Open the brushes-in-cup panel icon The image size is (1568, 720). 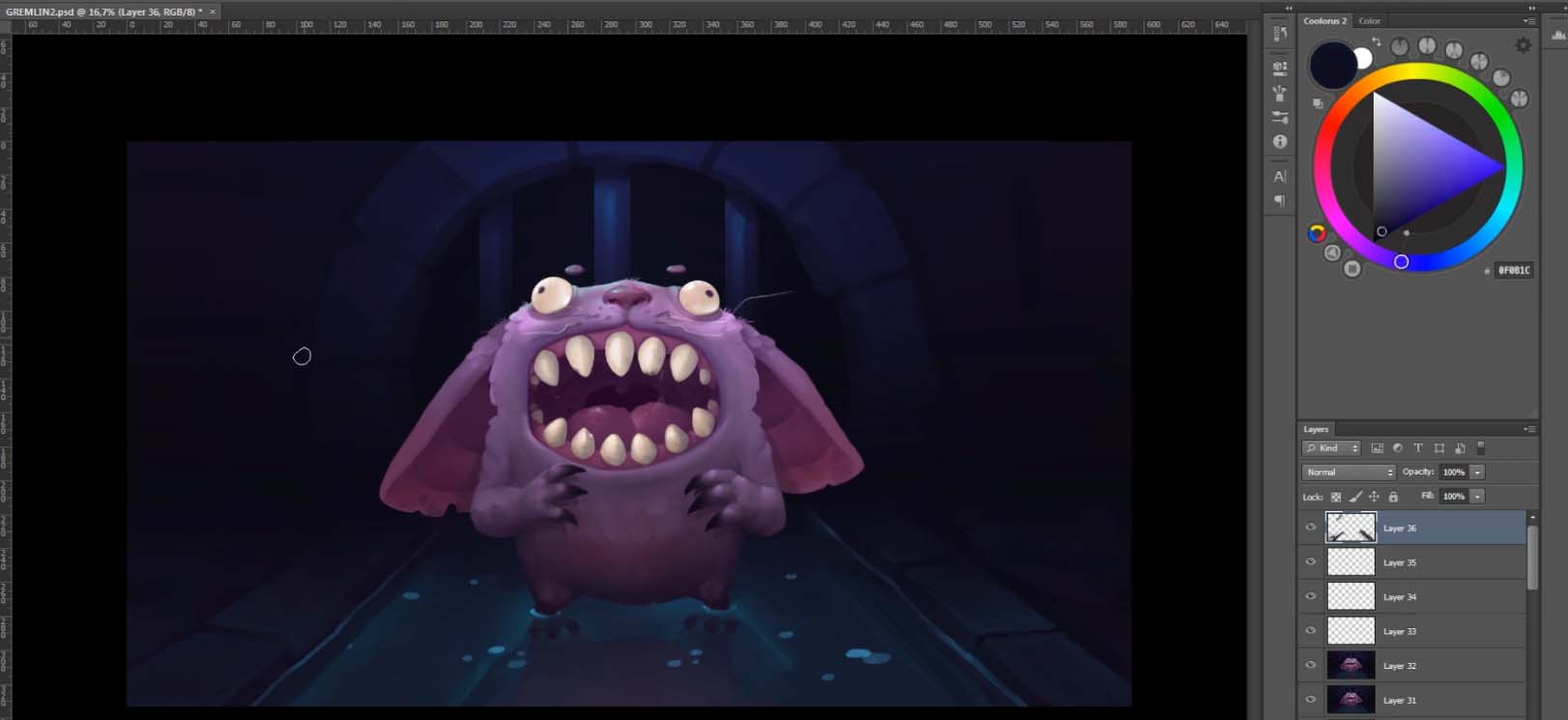point(1280,93)
